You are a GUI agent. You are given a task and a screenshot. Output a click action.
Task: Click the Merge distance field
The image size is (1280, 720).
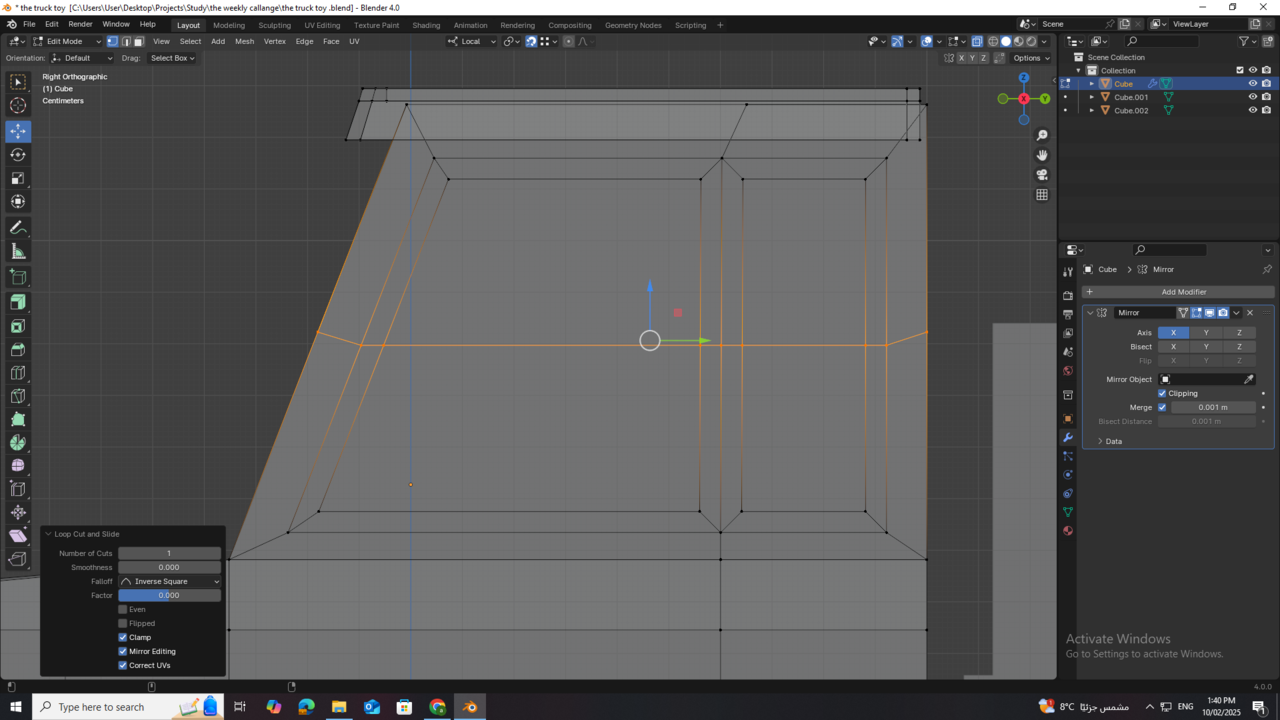pos(1213,407)
